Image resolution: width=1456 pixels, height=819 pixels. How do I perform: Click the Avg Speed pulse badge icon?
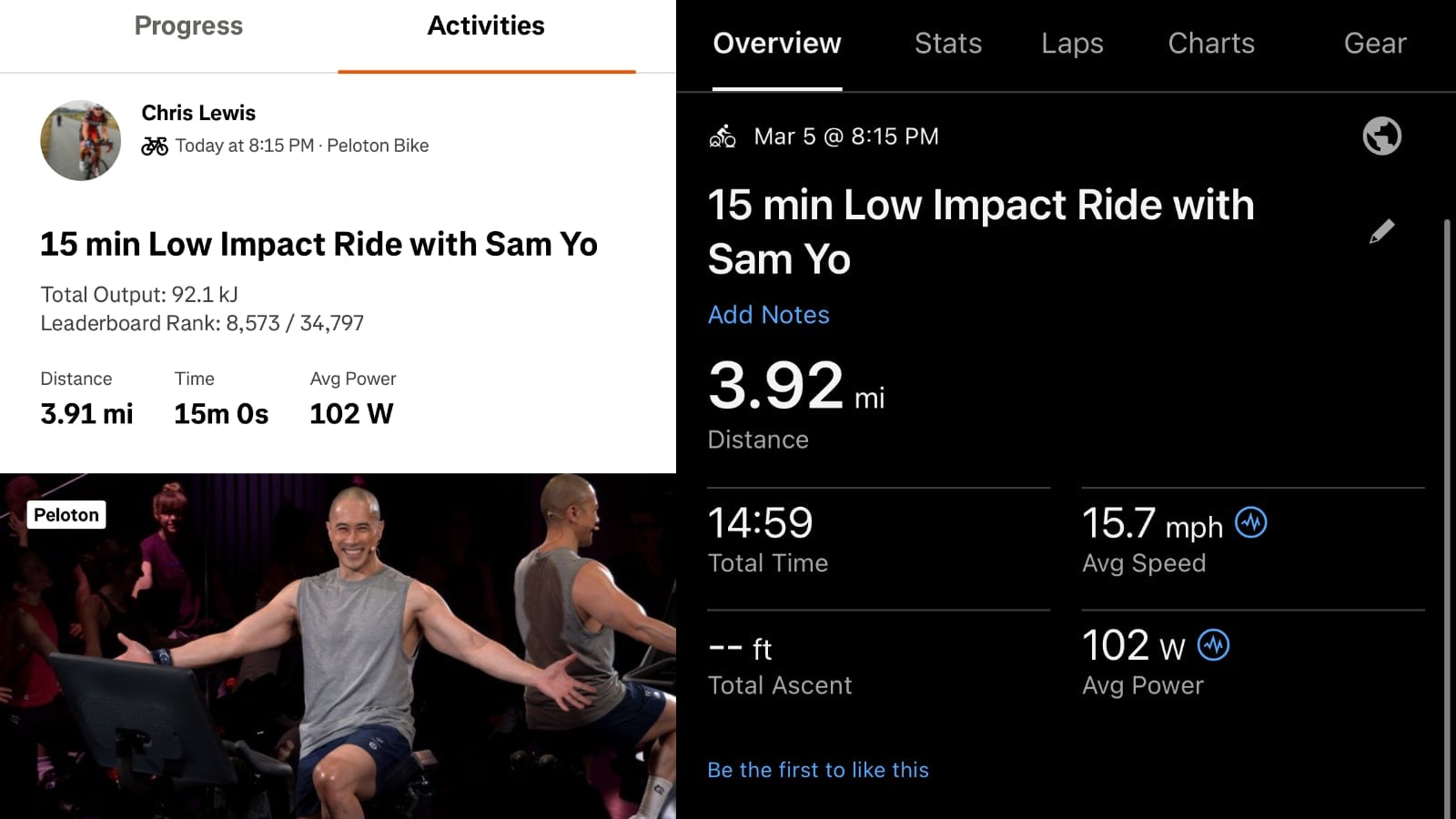coord(1250,522)
